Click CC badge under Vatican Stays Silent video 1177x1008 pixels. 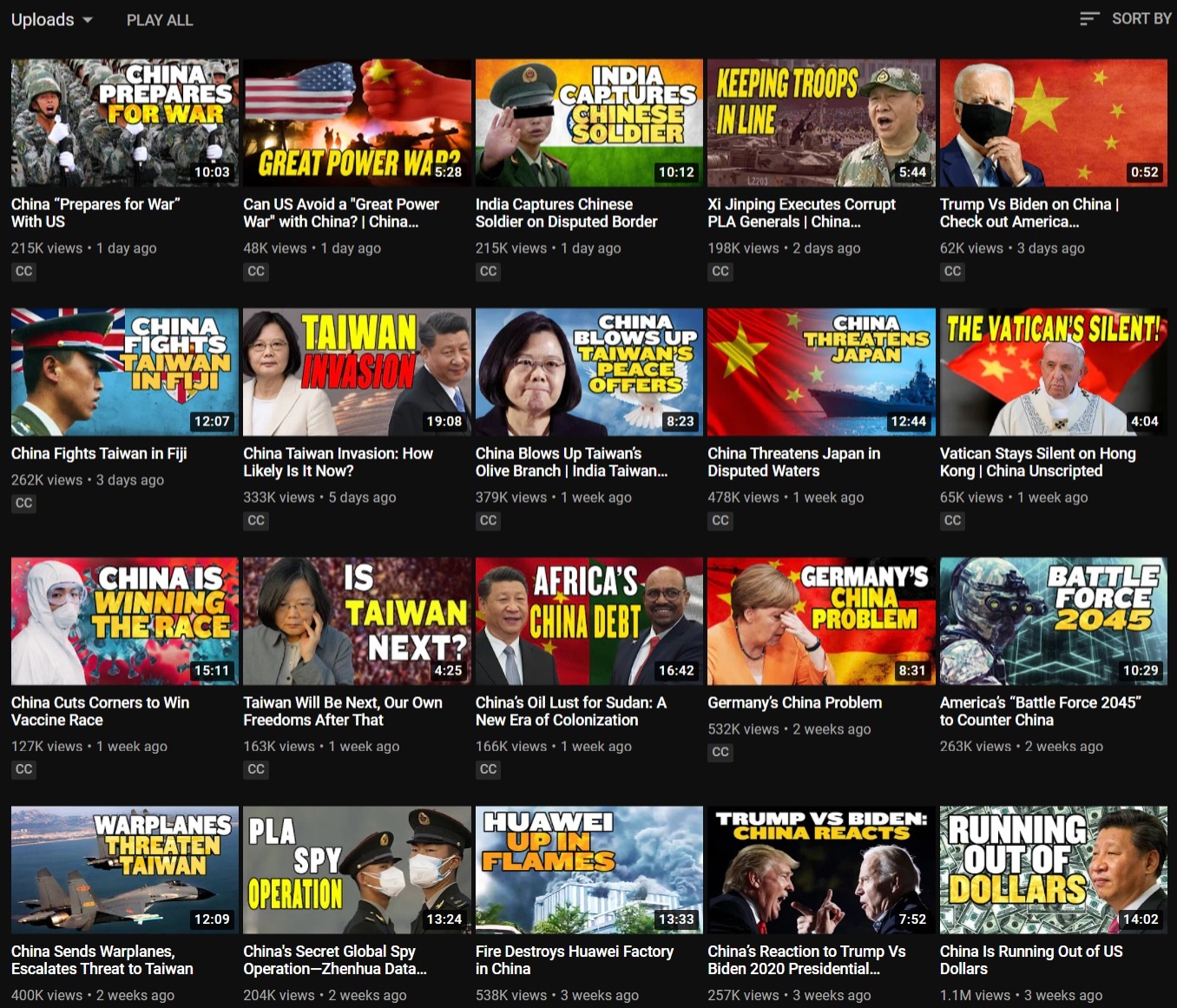953,520
